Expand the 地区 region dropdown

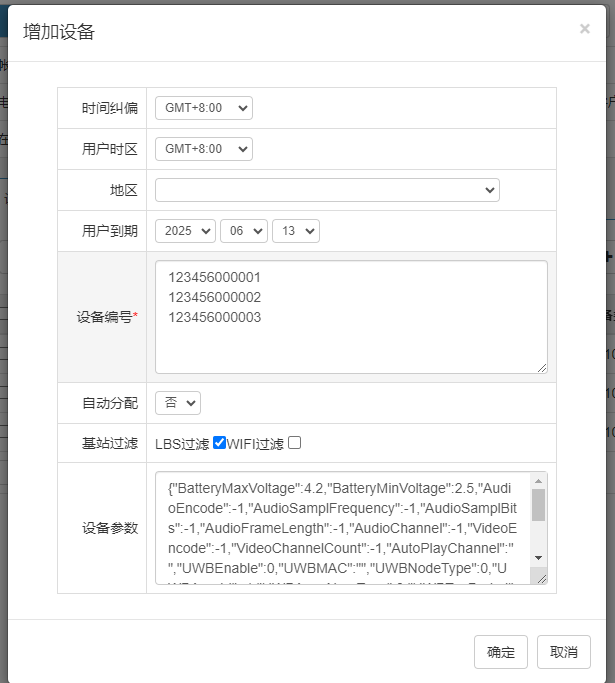326,190
